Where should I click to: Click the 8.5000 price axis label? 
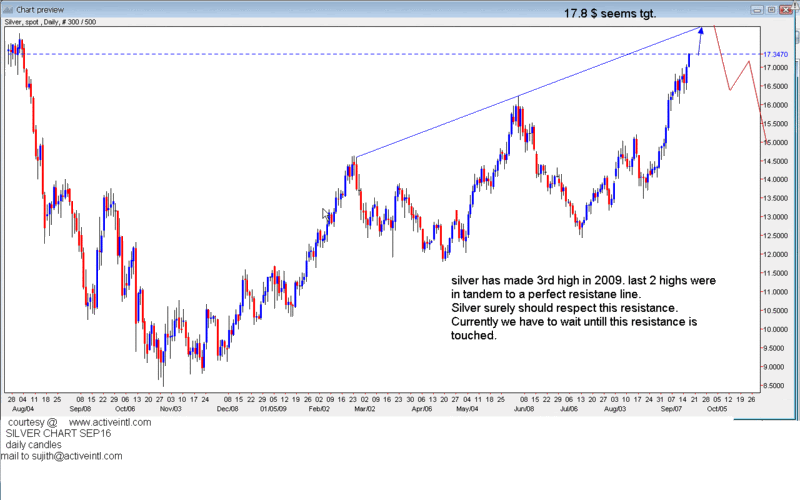[775, 385]
